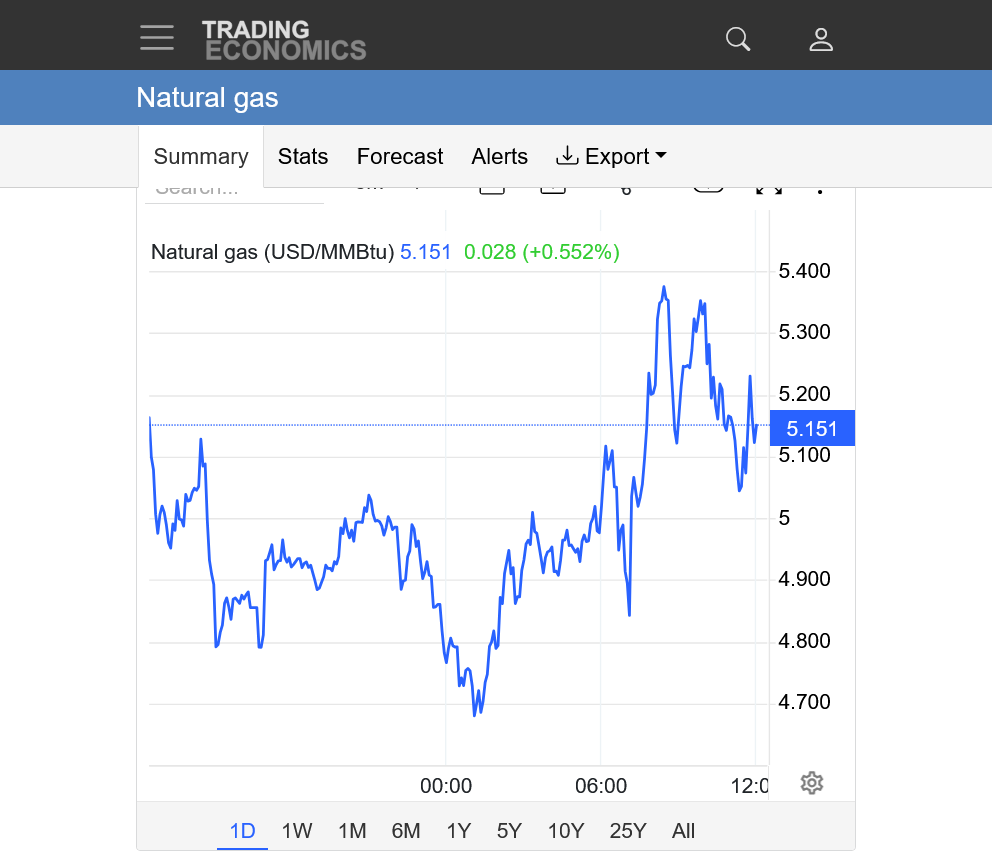Select the Summary tab
Image resolution: width=992 pixels, height=863 pixels.
tap(201, 156)
